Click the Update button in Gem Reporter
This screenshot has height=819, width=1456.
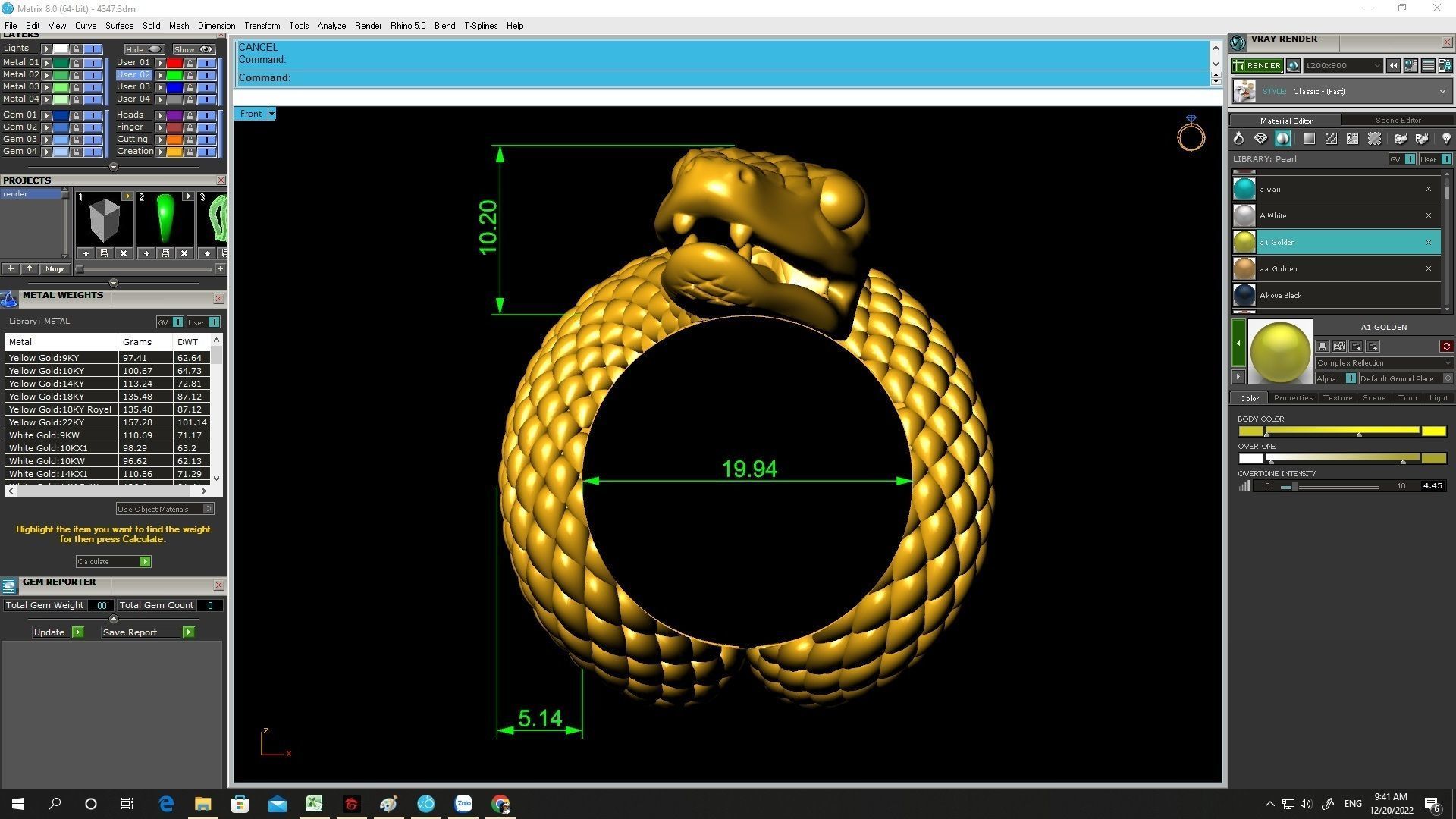pos(58,632)
